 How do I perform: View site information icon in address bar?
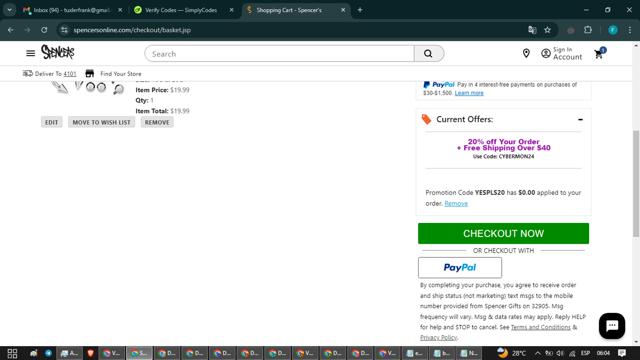tap(64, 30)
